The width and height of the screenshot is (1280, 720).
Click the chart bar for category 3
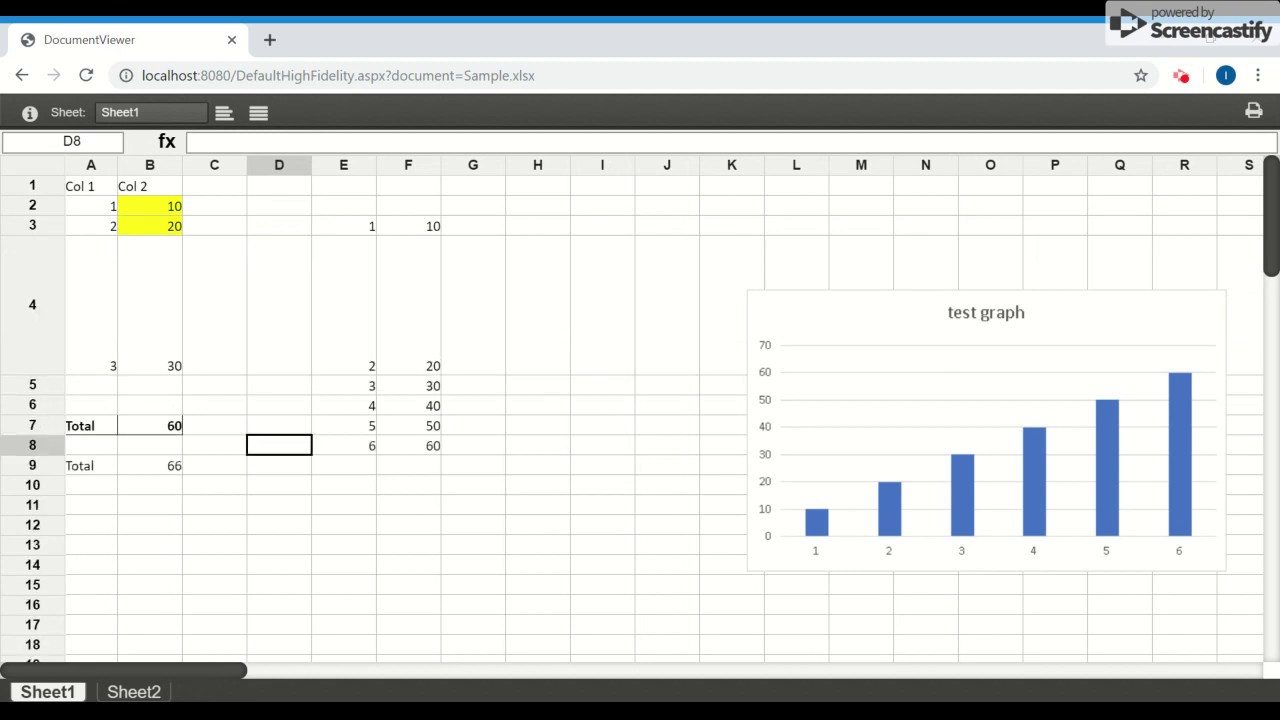tap(962, 495)
